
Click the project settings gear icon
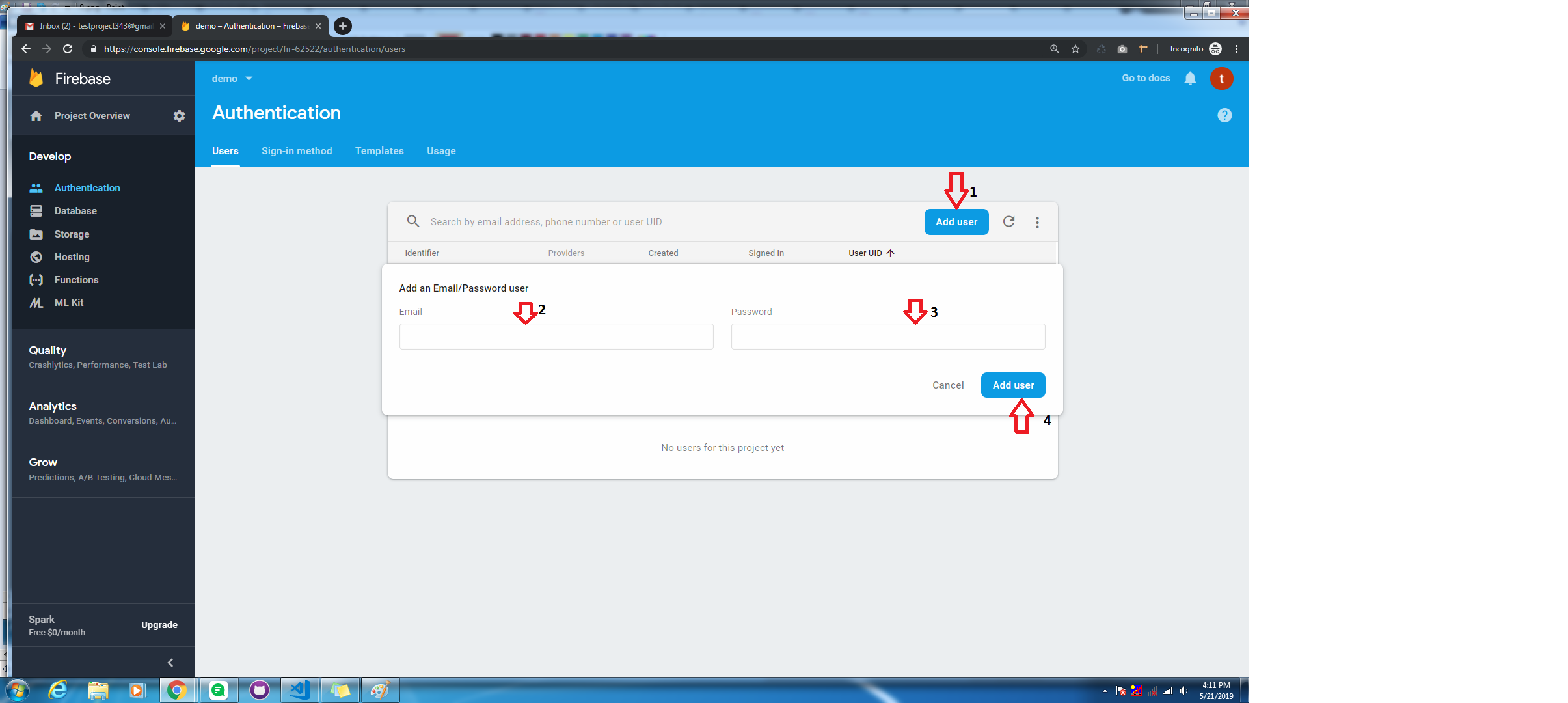click(179, 116)
